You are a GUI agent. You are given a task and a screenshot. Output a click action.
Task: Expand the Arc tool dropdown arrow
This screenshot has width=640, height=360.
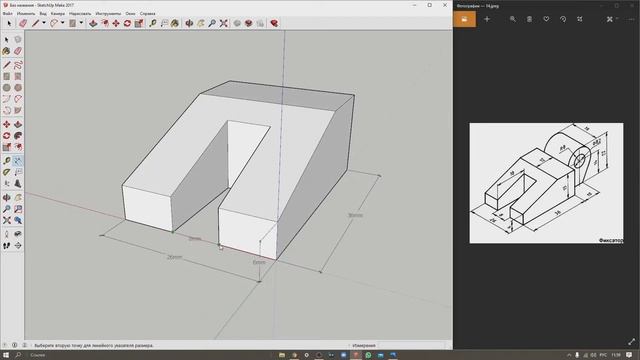tap(62, 23)
